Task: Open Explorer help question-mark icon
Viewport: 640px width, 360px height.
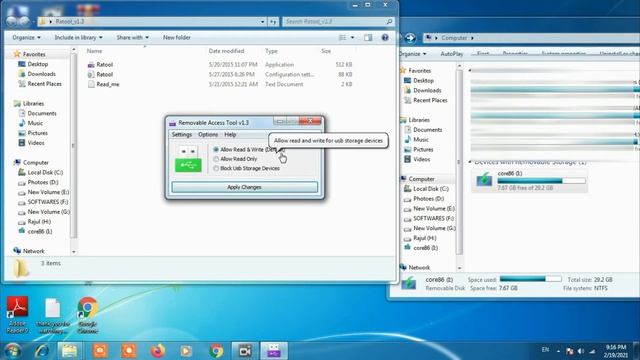Action: [x=385, y=38]
